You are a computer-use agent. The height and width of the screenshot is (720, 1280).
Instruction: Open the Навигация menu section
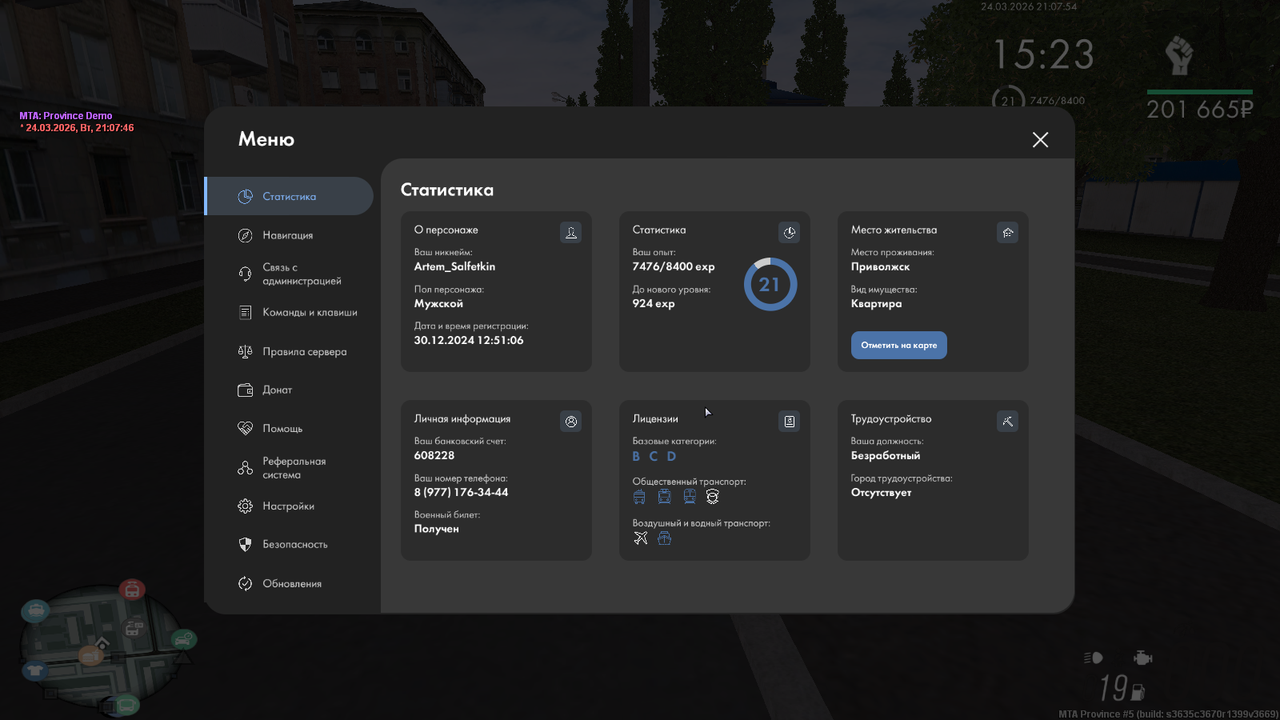[x=289, y=235]
